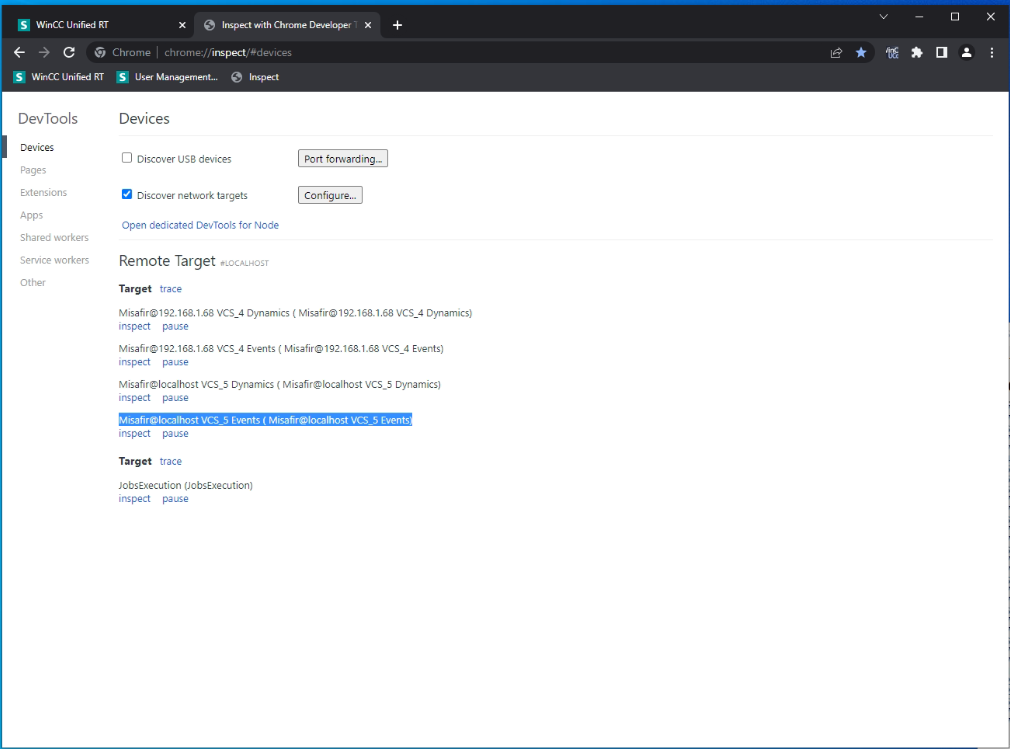The width and height of the screenshot is (1010, 749).
Task: Inspect the JobsExecution target
Action: coord(134,499)
